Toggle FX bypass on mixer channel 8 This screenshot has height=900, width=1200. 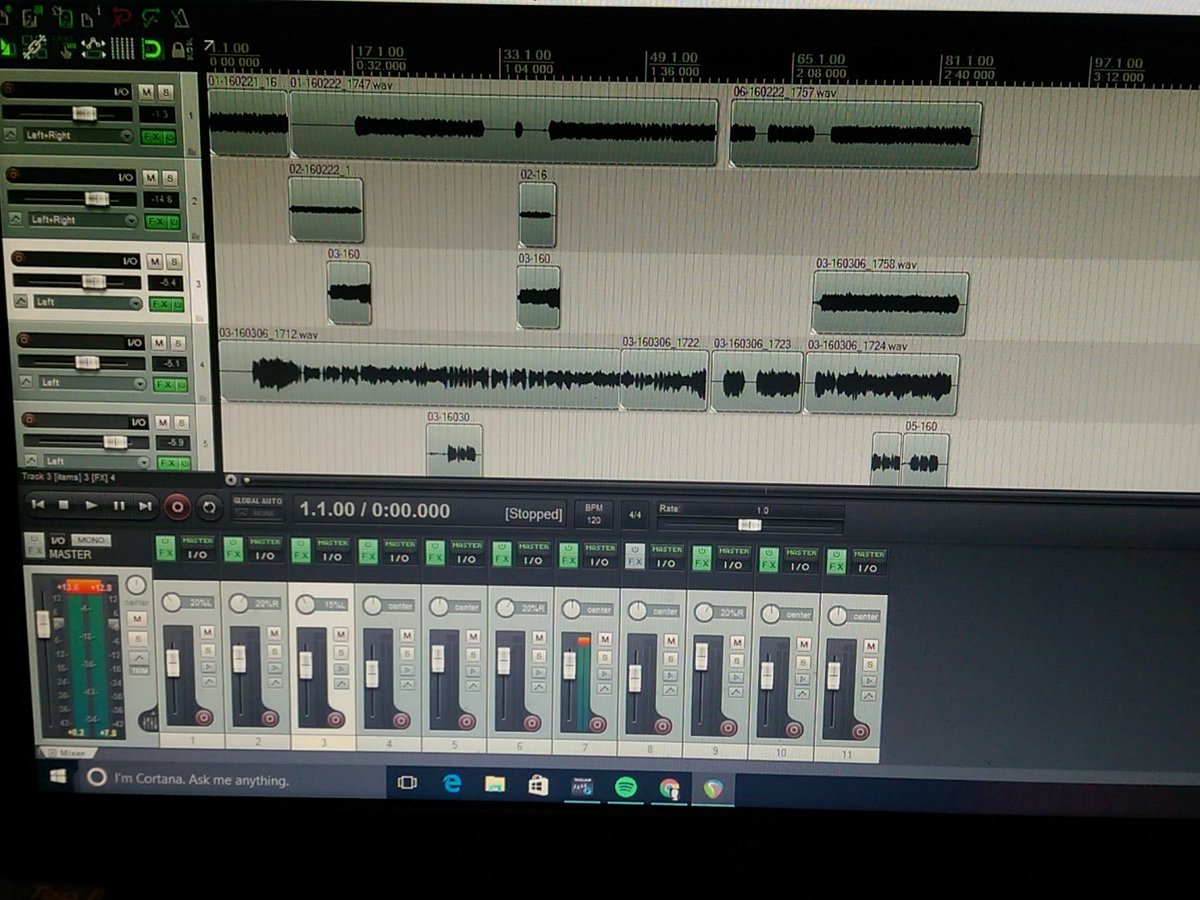tap(634, 556)
